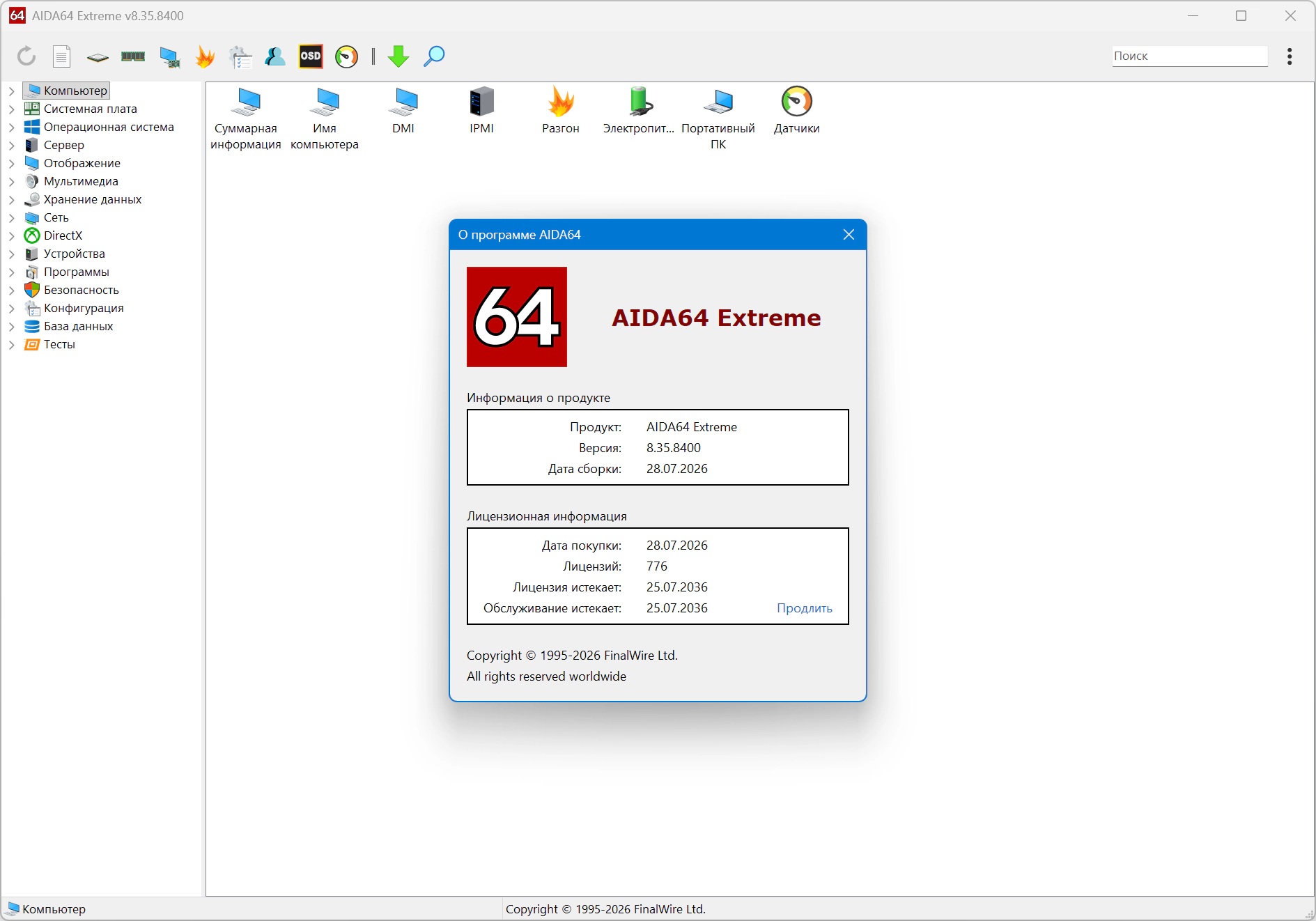Click the magnifier search toolbar icon
Viewport: 1316px width, 921px height.
(x=434, y=56)
